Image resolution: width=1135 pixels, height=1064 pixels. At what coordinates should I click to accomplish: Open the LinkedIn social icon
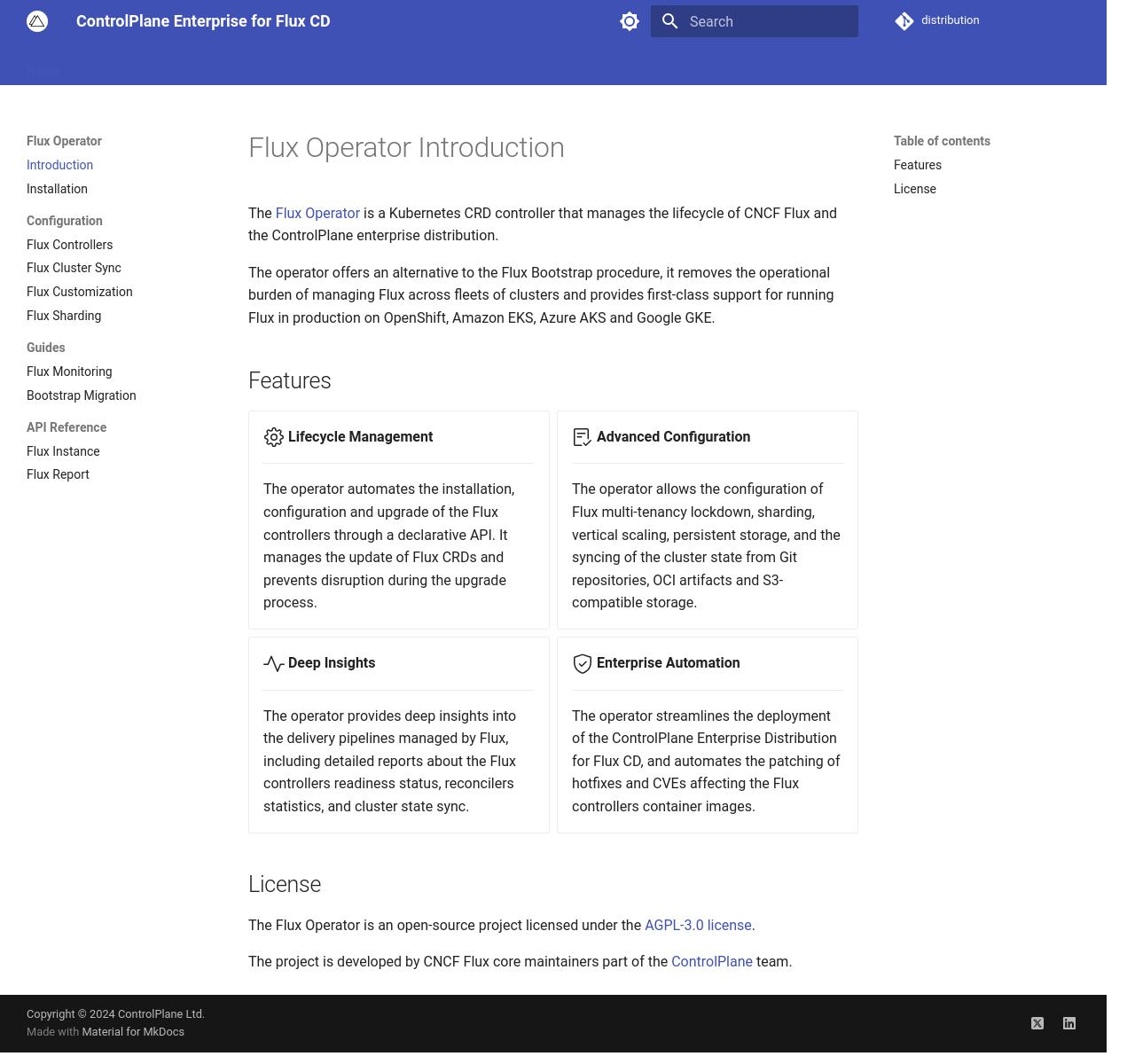pos(1069,1023)
